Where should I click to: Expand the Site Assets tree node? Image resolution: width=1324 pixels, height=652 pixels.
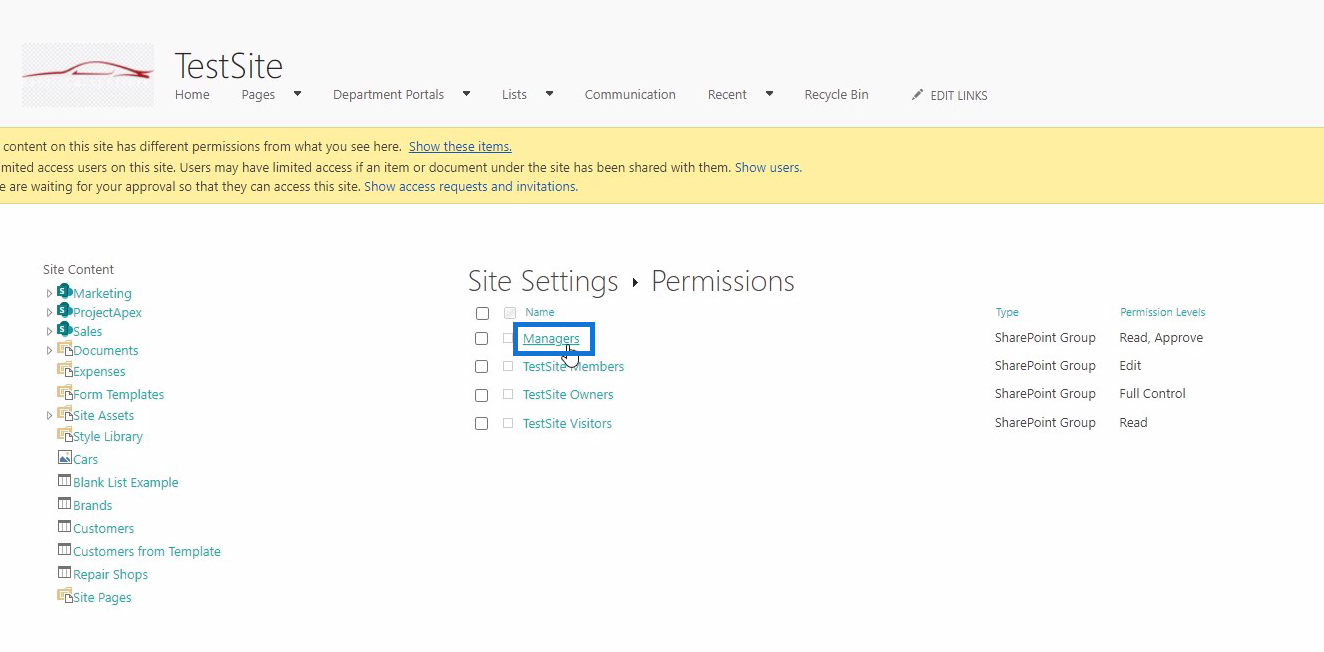tap(49, 415)
